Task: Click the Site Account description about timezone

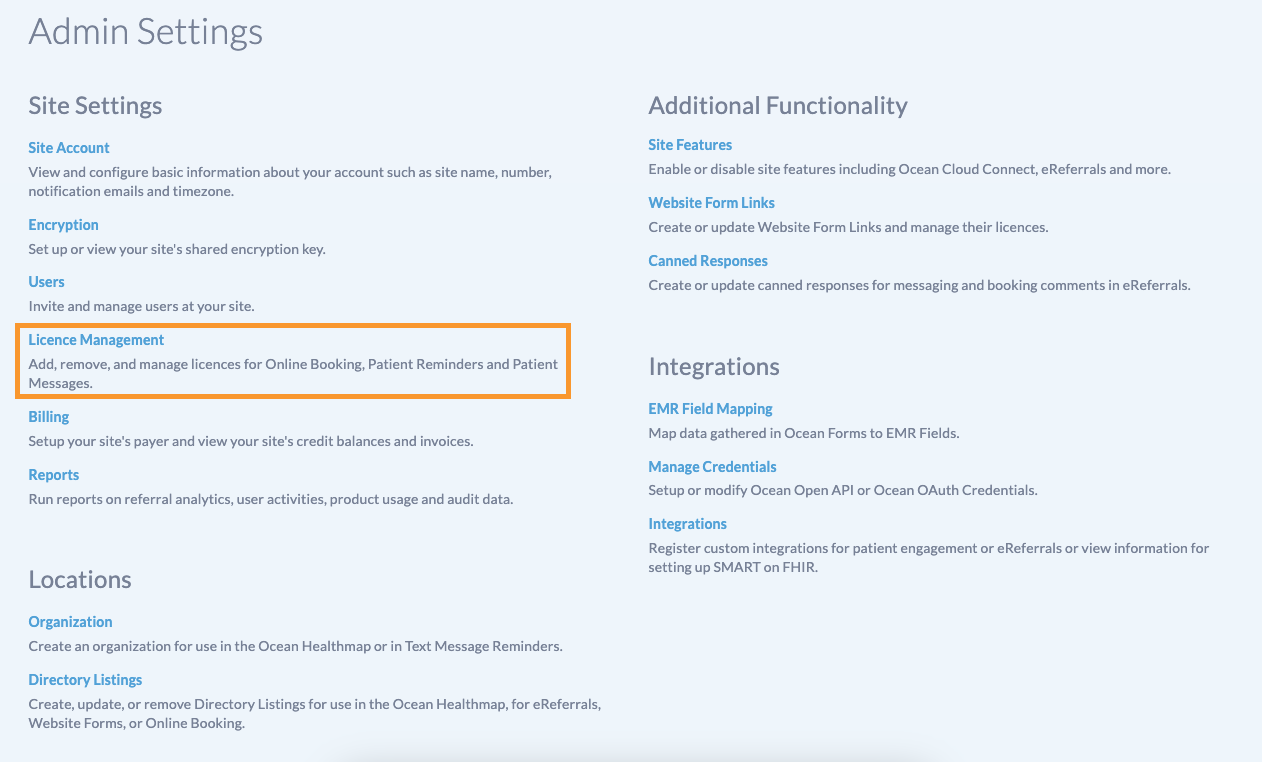Action: click(x=290, y=182)
